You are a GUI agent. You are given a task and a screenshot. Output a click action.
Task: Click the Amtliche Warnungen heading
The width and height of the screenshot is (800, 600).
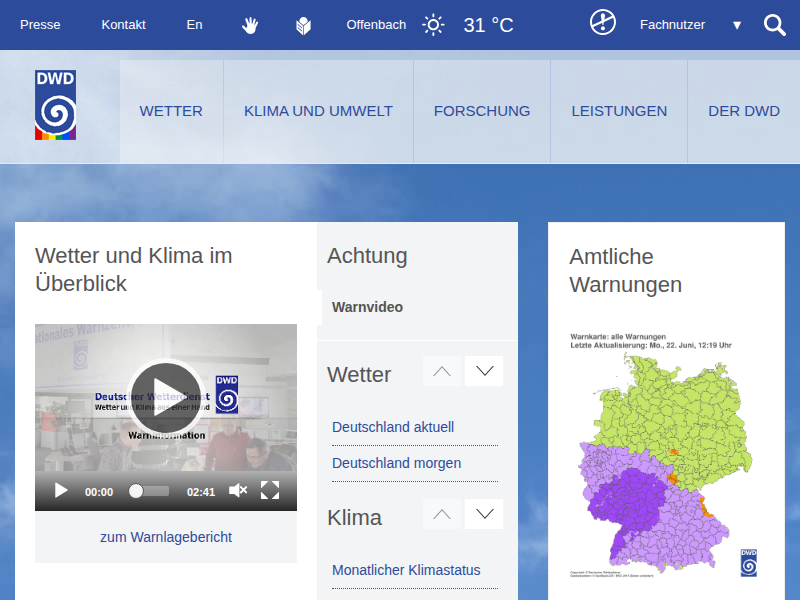pos(626,270)
